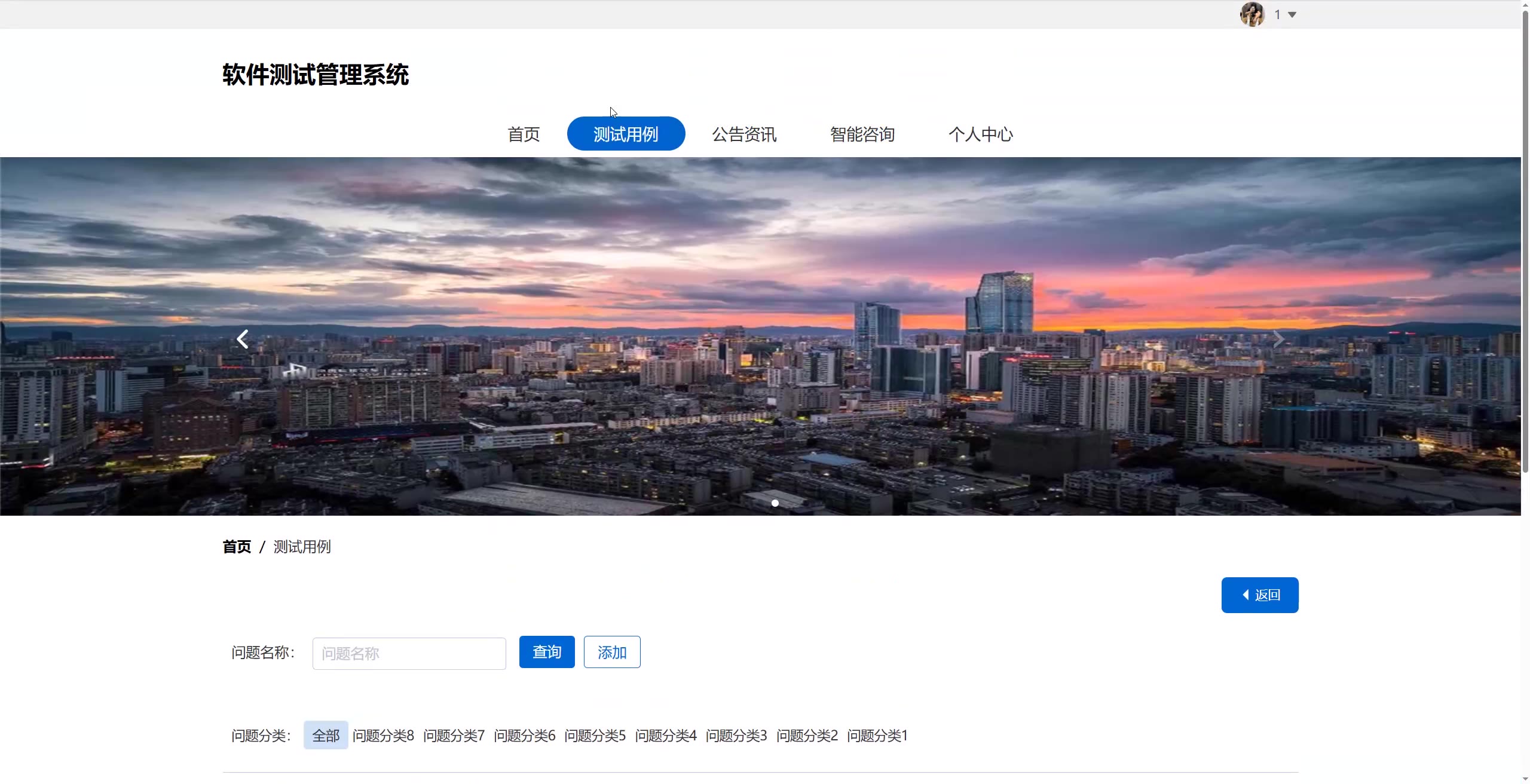Click the 返回 back button
The width and height of the screenshot is (1530, 784).
pyautogui.click(x=1259, y=595)
